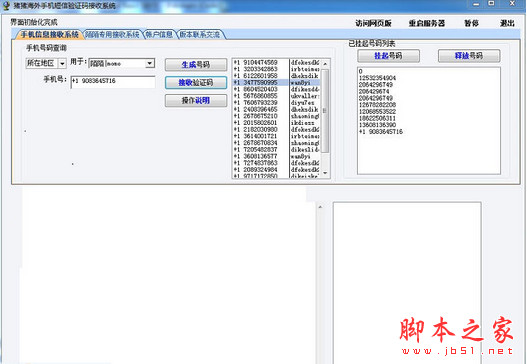The image size is (527, 364).
Task: Select 13608136390 in suspended list
Action: (377, 125)
